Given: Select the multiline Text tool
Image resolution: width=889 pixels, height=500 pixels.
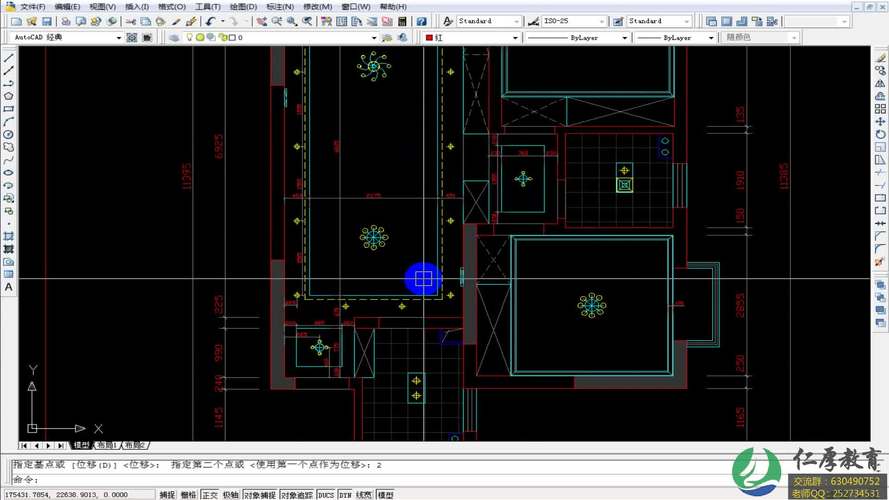Looking at the screenshot, I should [9, 287].
